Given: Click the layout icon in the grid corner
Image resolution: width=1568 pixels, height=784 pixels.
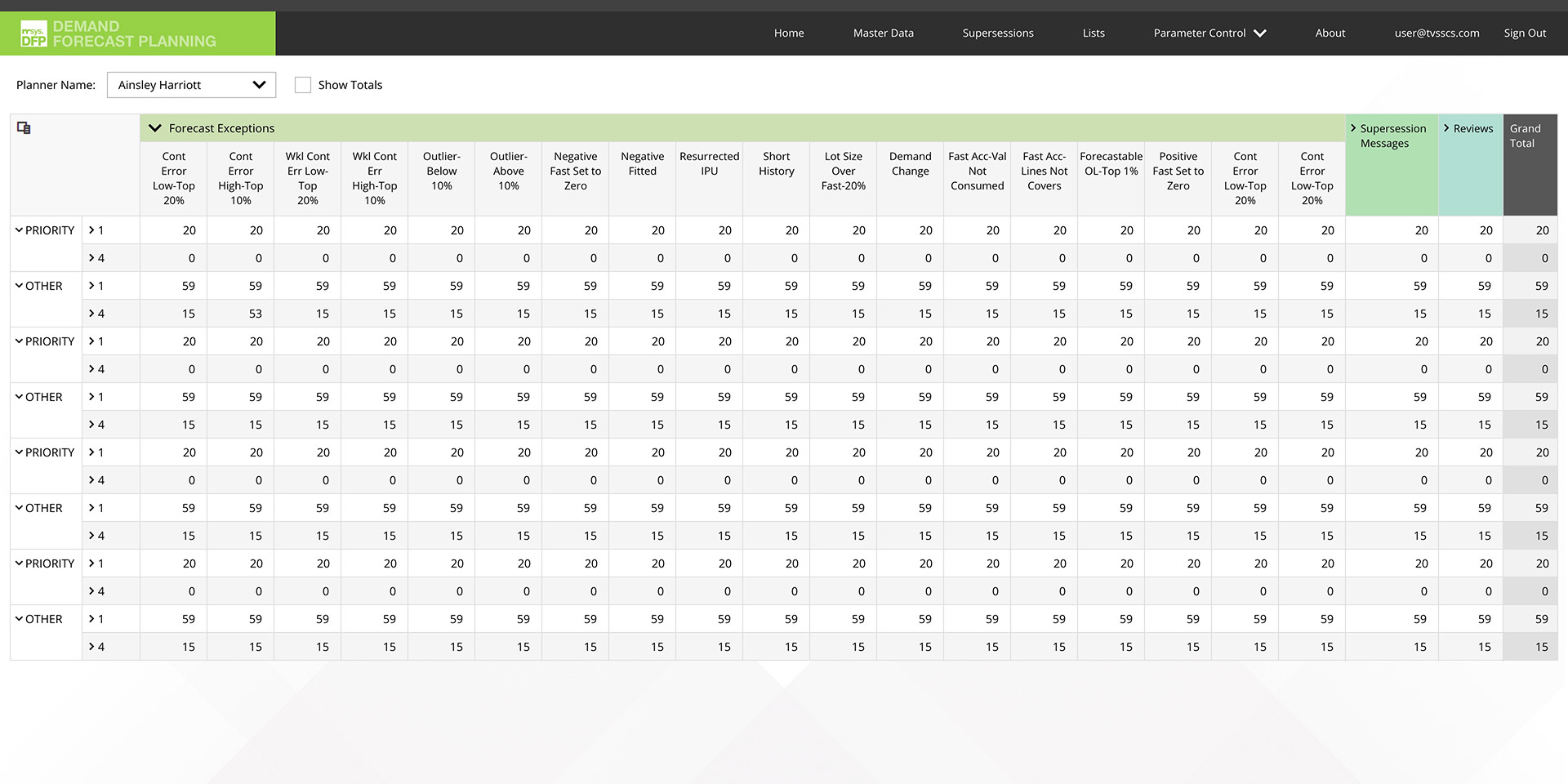Looking at the screenshot, I should pos(24,128).
